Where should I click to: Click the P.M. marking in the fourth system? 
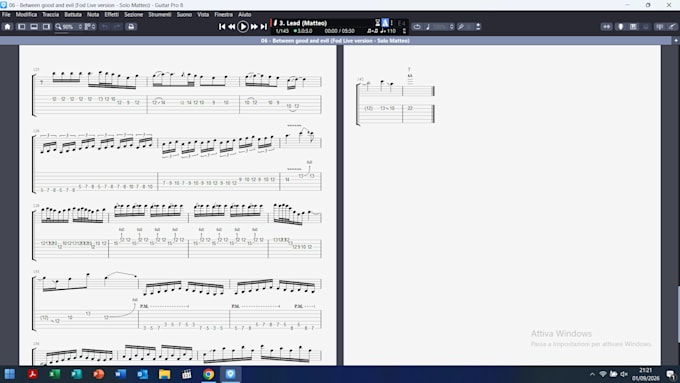[144, 306]
